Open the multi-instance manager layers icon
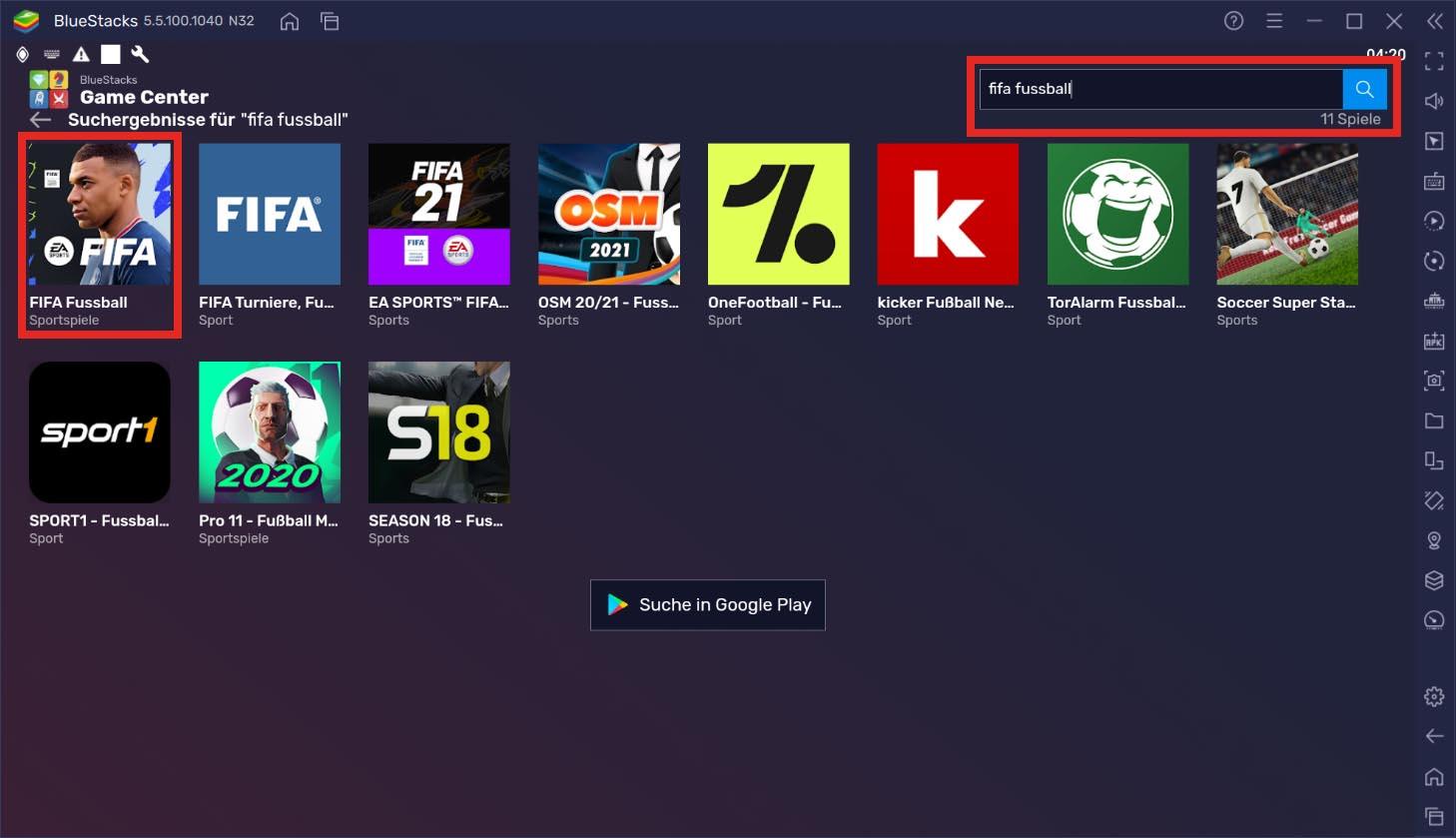 click(x=1434, y=580)
